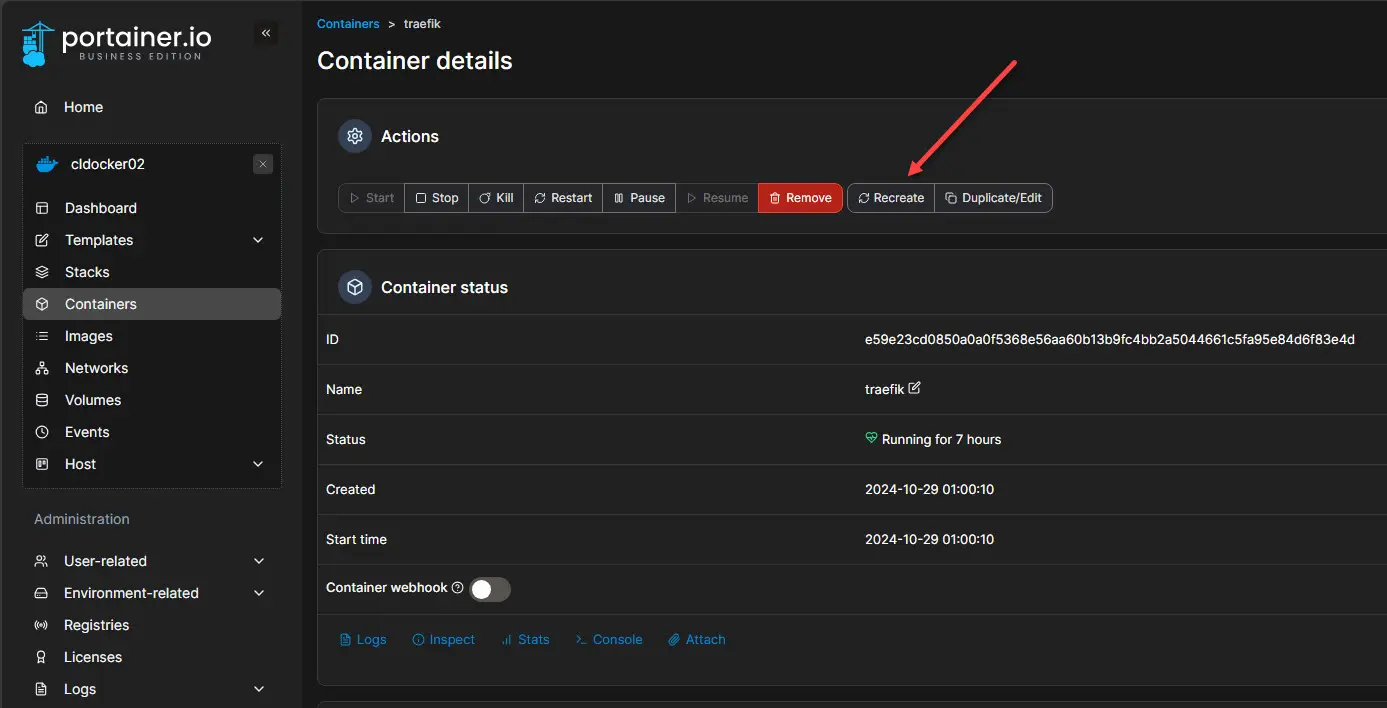Click the red Remove button
This screenshot has height=708, width=1387.
pos(800,198)
